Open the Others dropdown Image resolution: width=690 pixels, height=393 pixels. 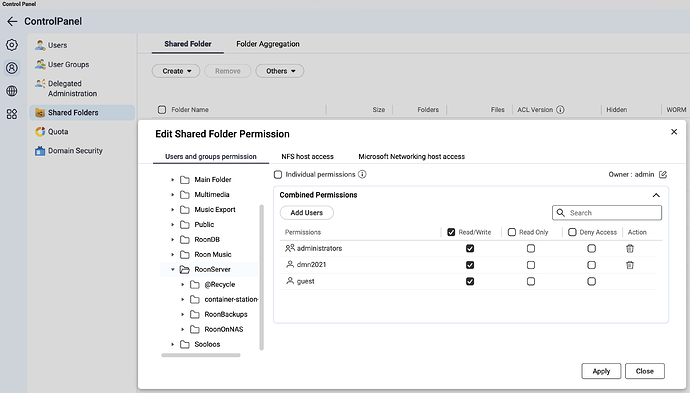(x=280, y=71)
